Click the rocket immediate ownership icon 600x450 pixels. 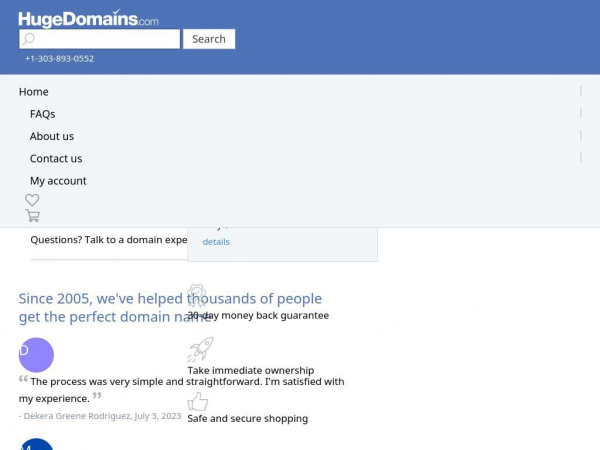(x=201, y=349)
